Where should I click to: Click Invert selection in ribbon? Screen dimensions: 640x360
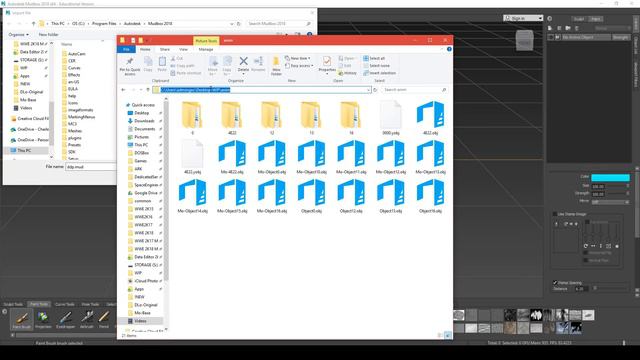(380, 73)
